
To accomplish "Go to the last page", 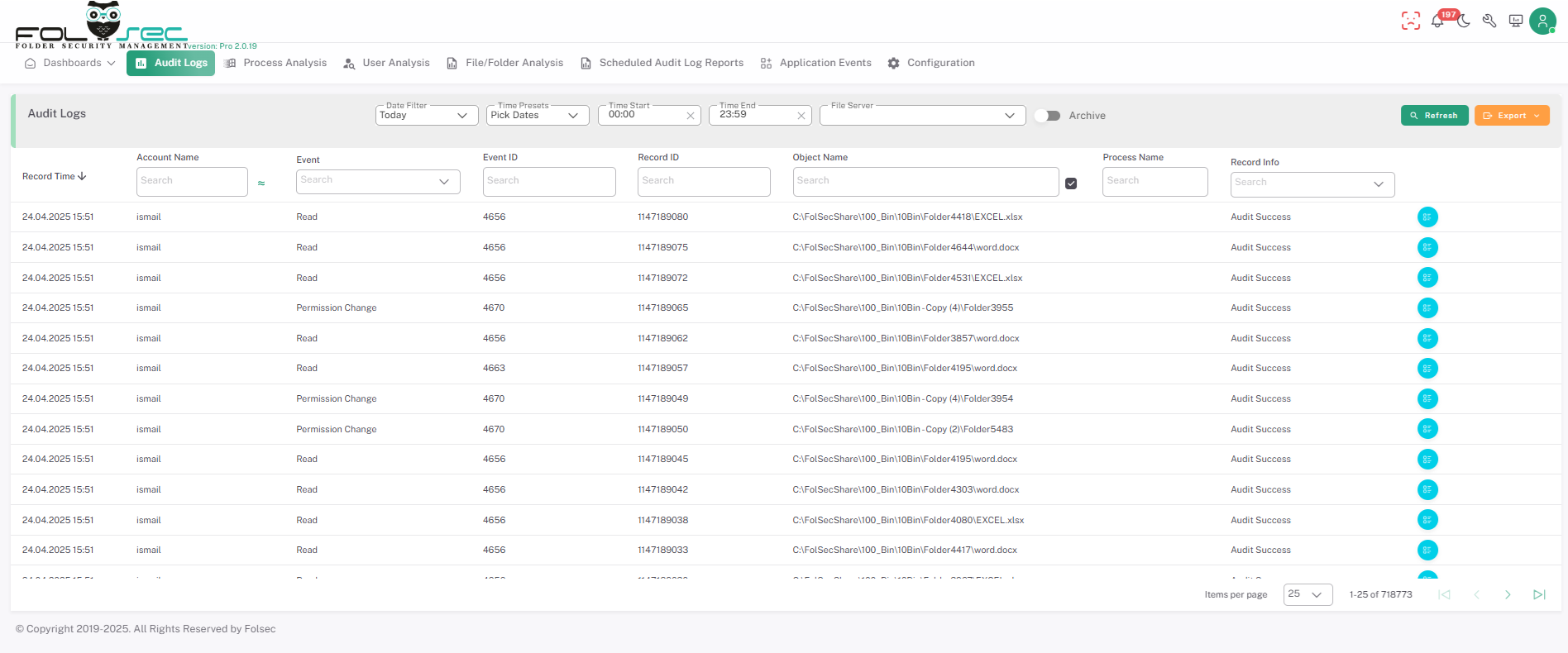I will pos(1539,594).
